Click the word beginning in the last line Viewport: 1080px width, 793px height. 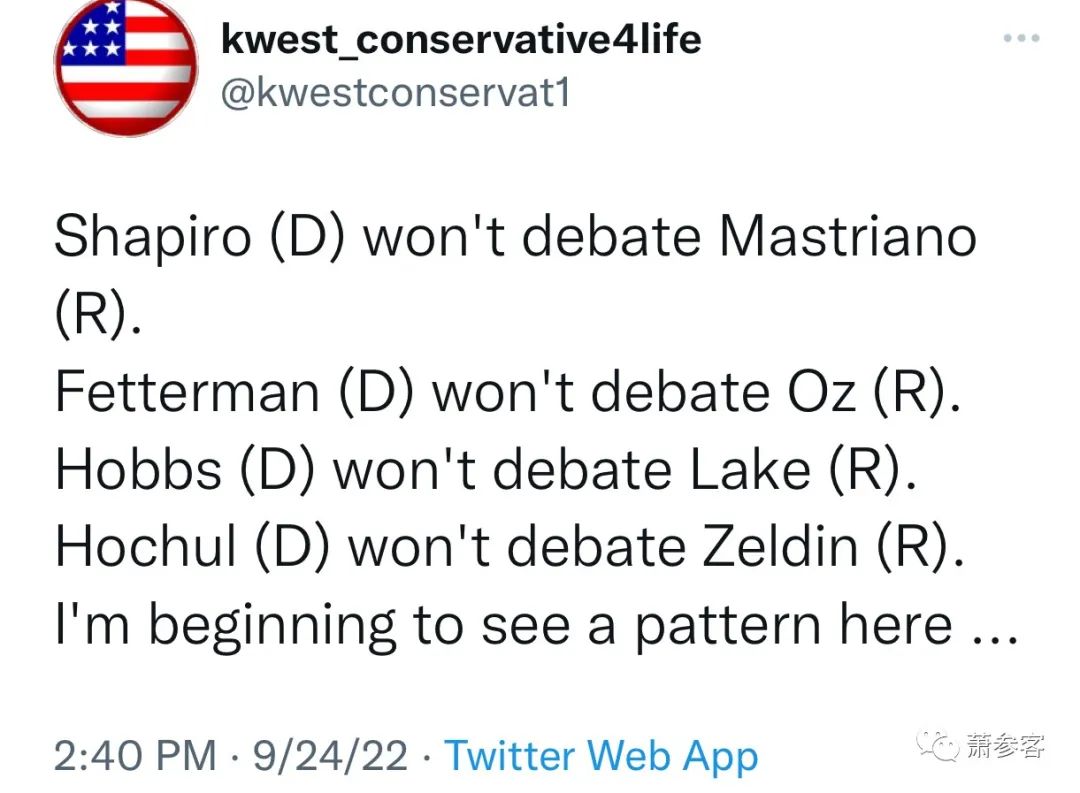click(272, 627)
